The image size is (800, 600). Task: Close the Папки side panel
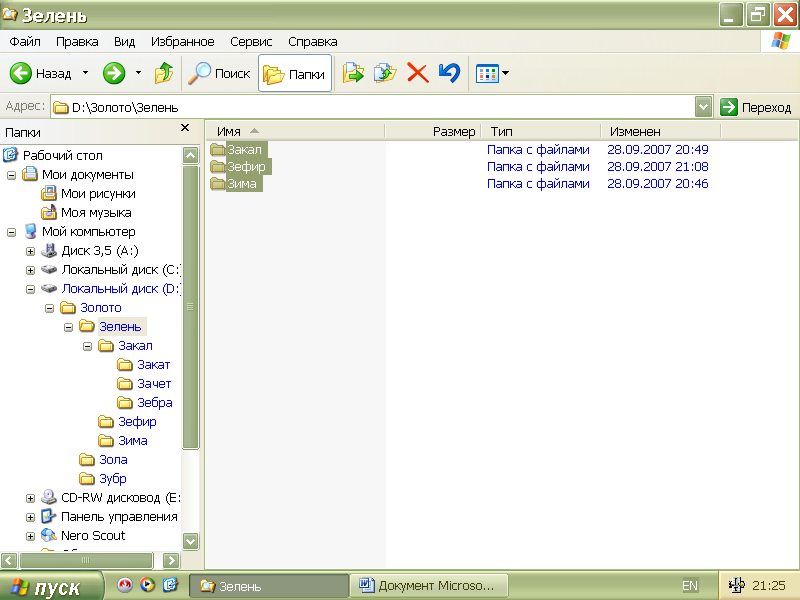184,128
